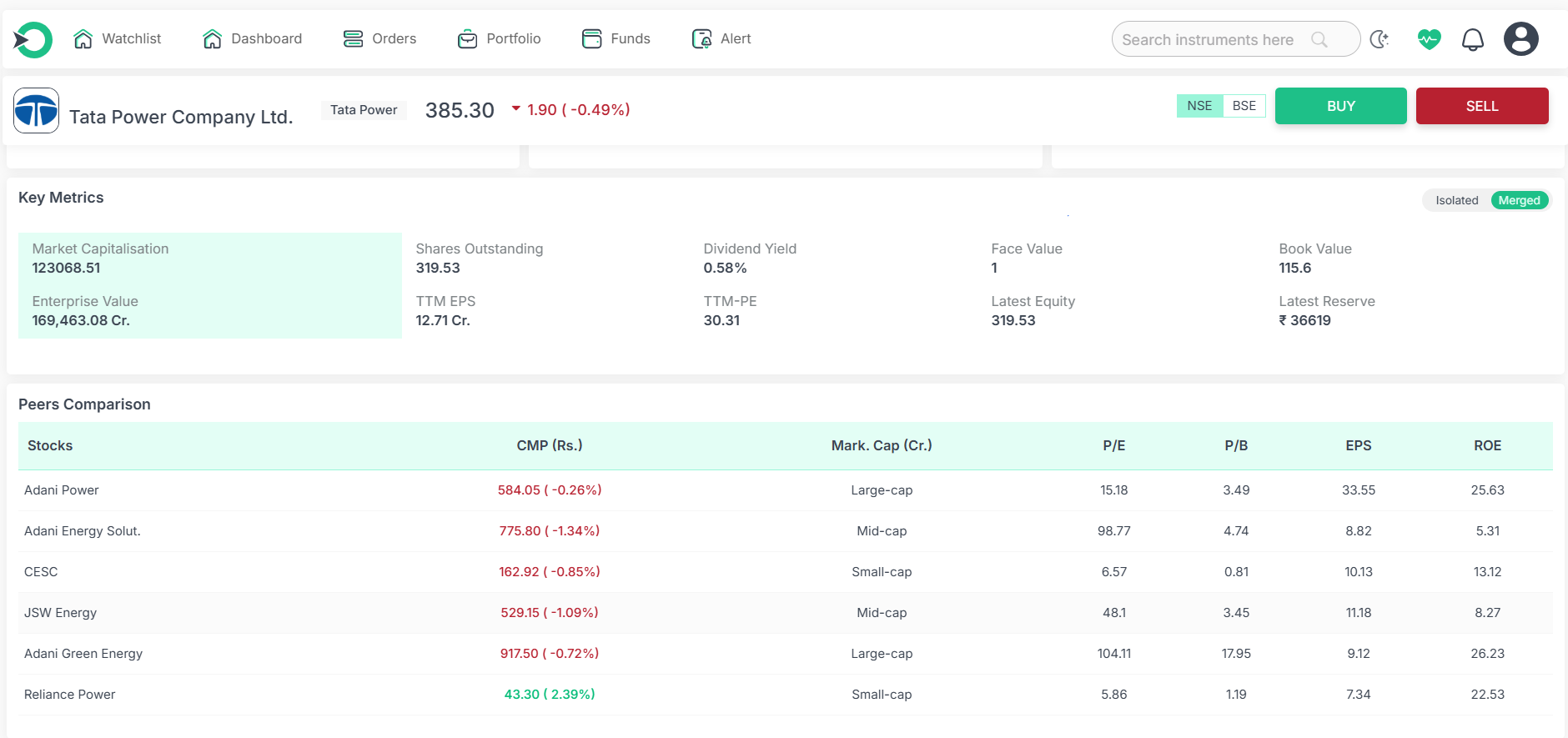Click the Tata Power Company Ltd. title
Image resolution: width=1568 pixels, height=738 pixels.
point(181,117)
